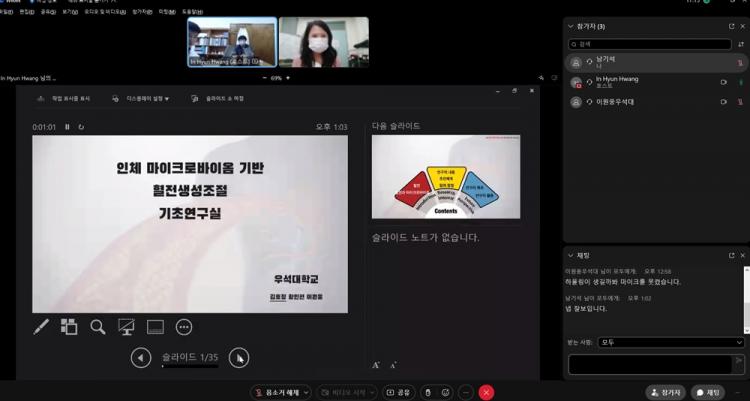
Task: Click 슬라이드 쇼 마침 to end show
Action: pyautogui.click(x=220, y=99)
